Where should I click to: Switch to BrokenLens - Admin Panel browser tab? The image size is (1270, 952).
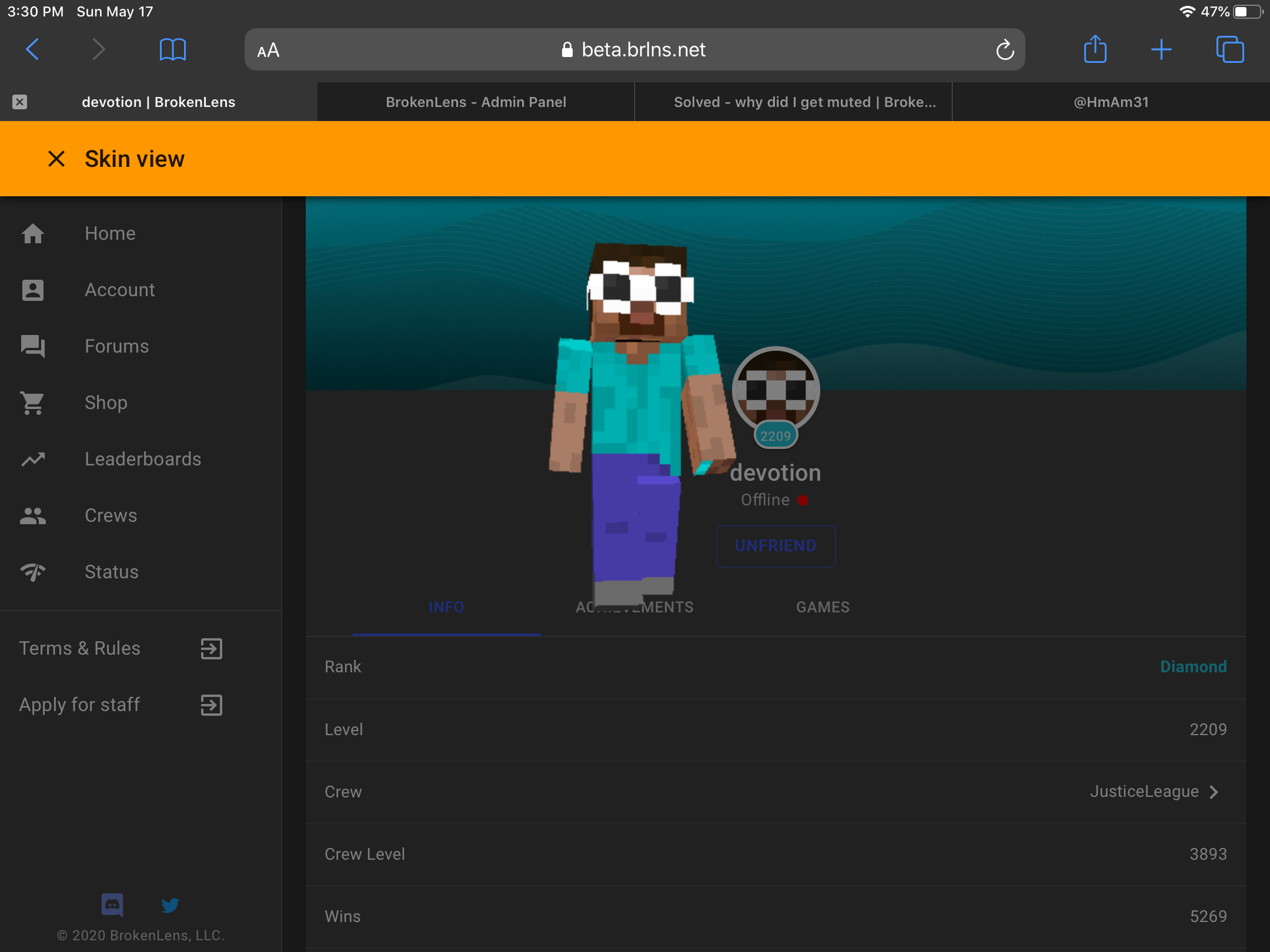[x=476, y=102]
